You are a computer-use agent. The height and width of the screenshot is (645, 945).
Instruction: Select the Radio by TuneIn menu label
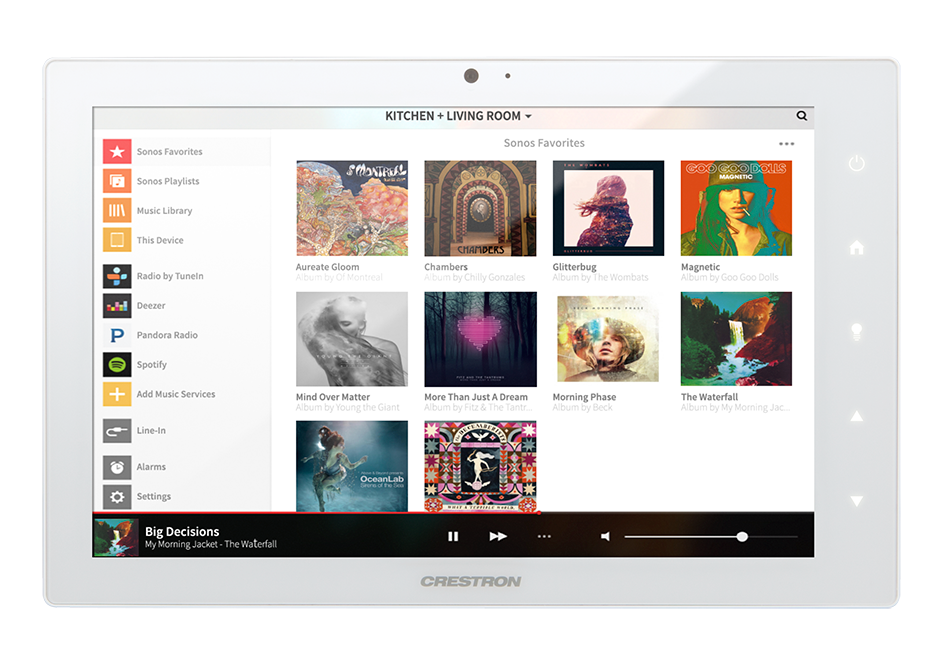tap(170, 276)
